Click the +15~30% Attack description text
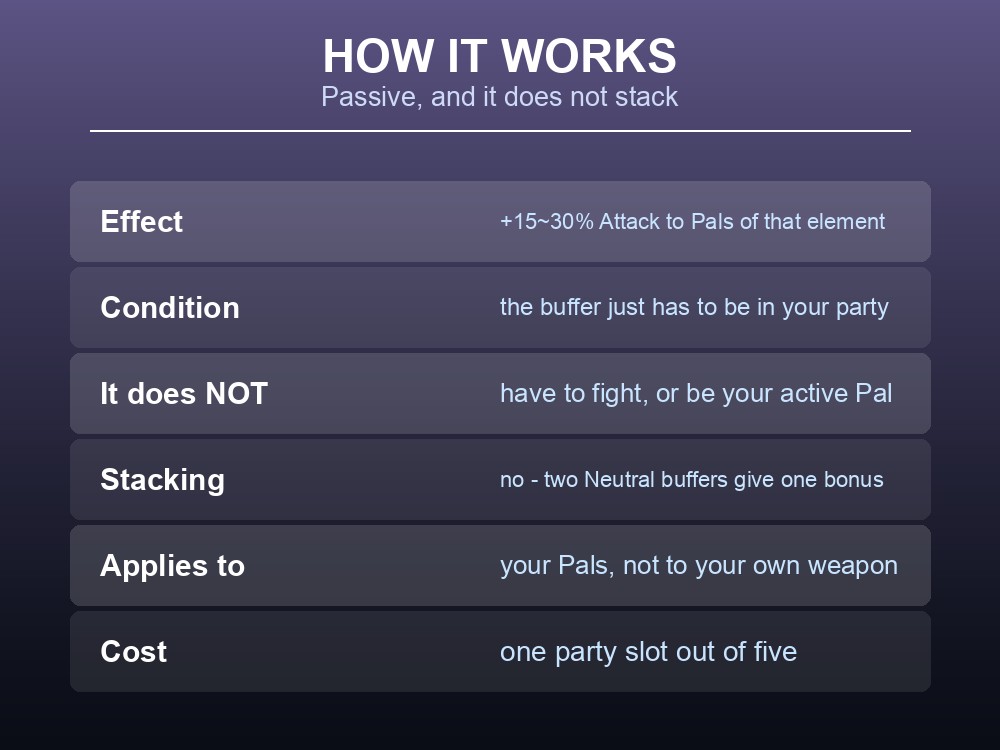This screenshot has height=750, width=1000. point(693,221)
